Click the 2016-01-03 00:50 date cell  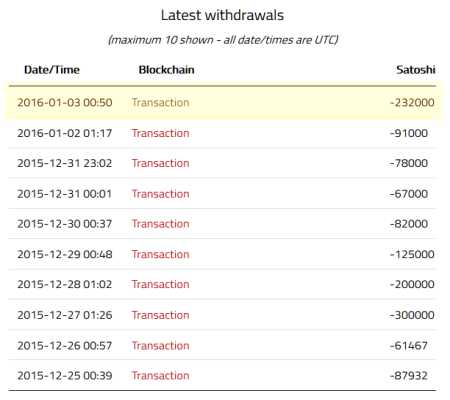65,102
